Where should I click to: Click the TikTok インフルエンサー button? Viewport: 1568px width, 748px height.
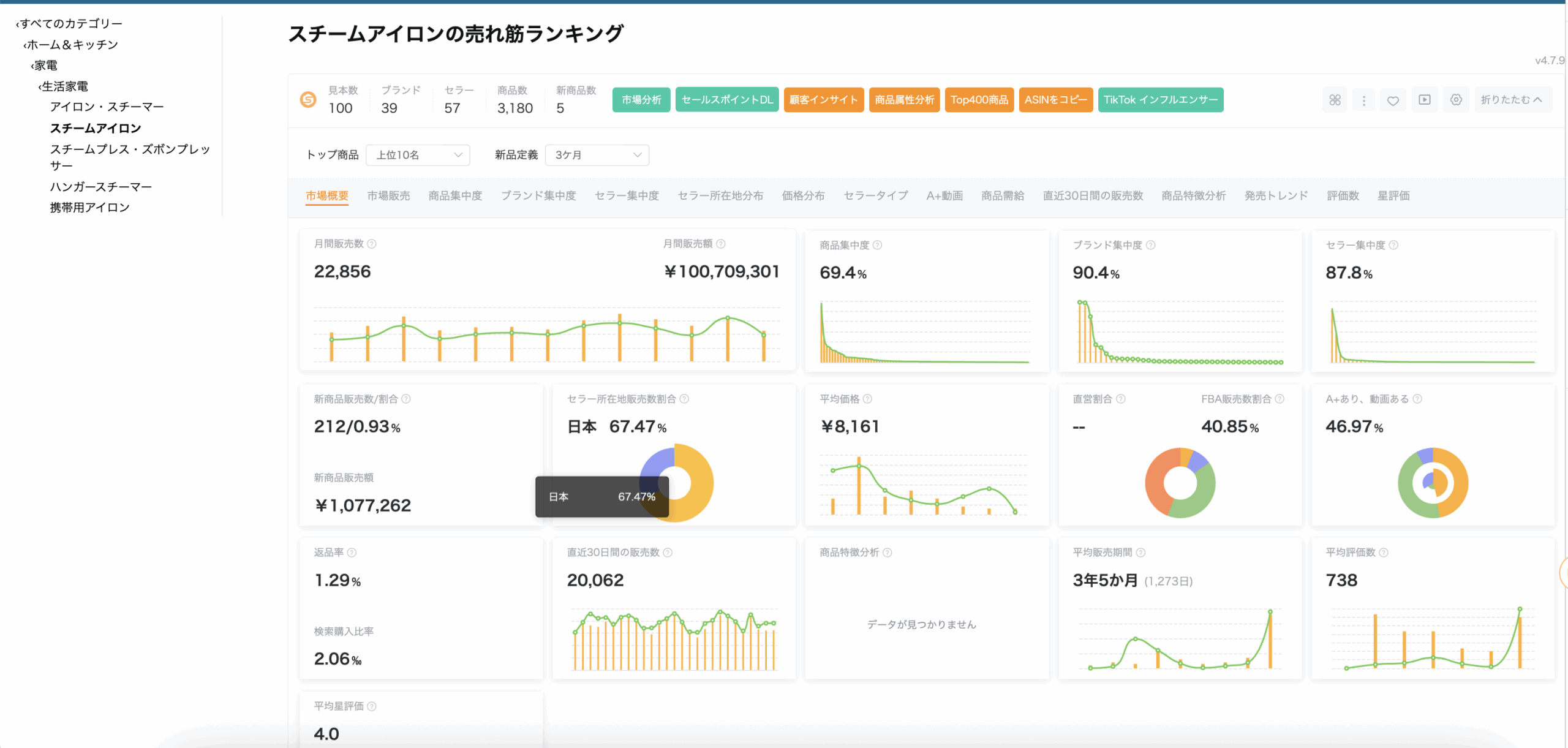click(x=1160, y=100)
